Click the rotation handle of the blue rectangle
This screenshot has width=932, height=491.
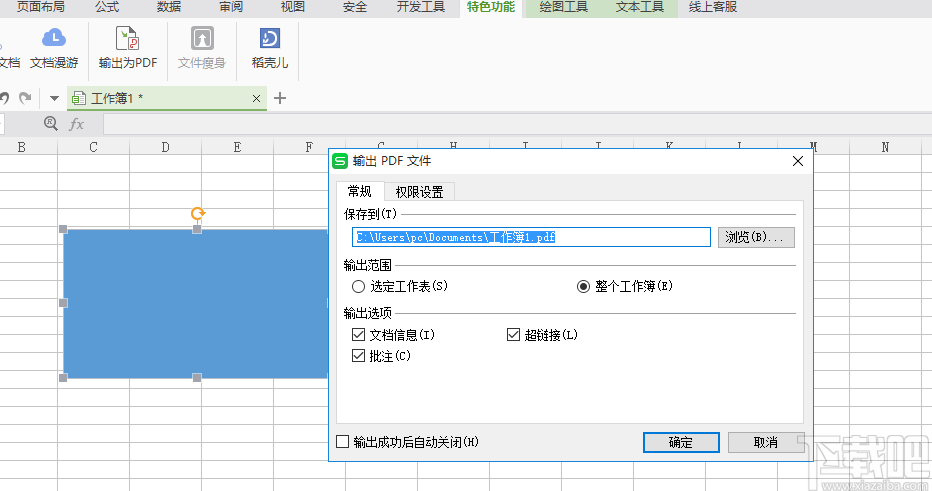point(197,213)
